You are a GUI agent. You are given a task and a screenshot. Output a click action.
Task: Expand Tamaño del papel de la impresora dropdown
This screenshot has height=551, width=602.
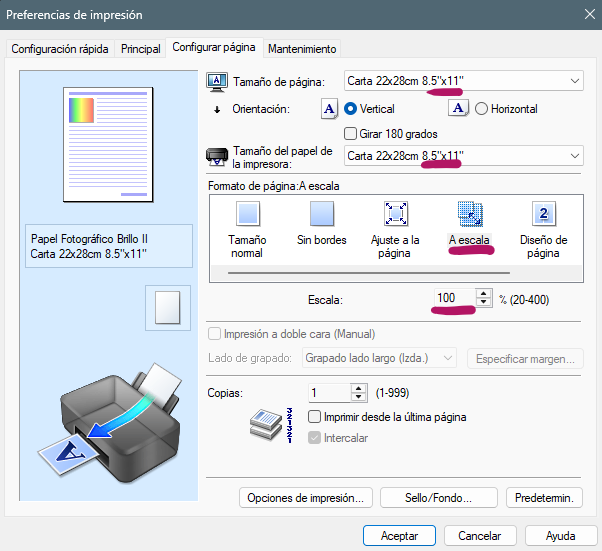464,155
